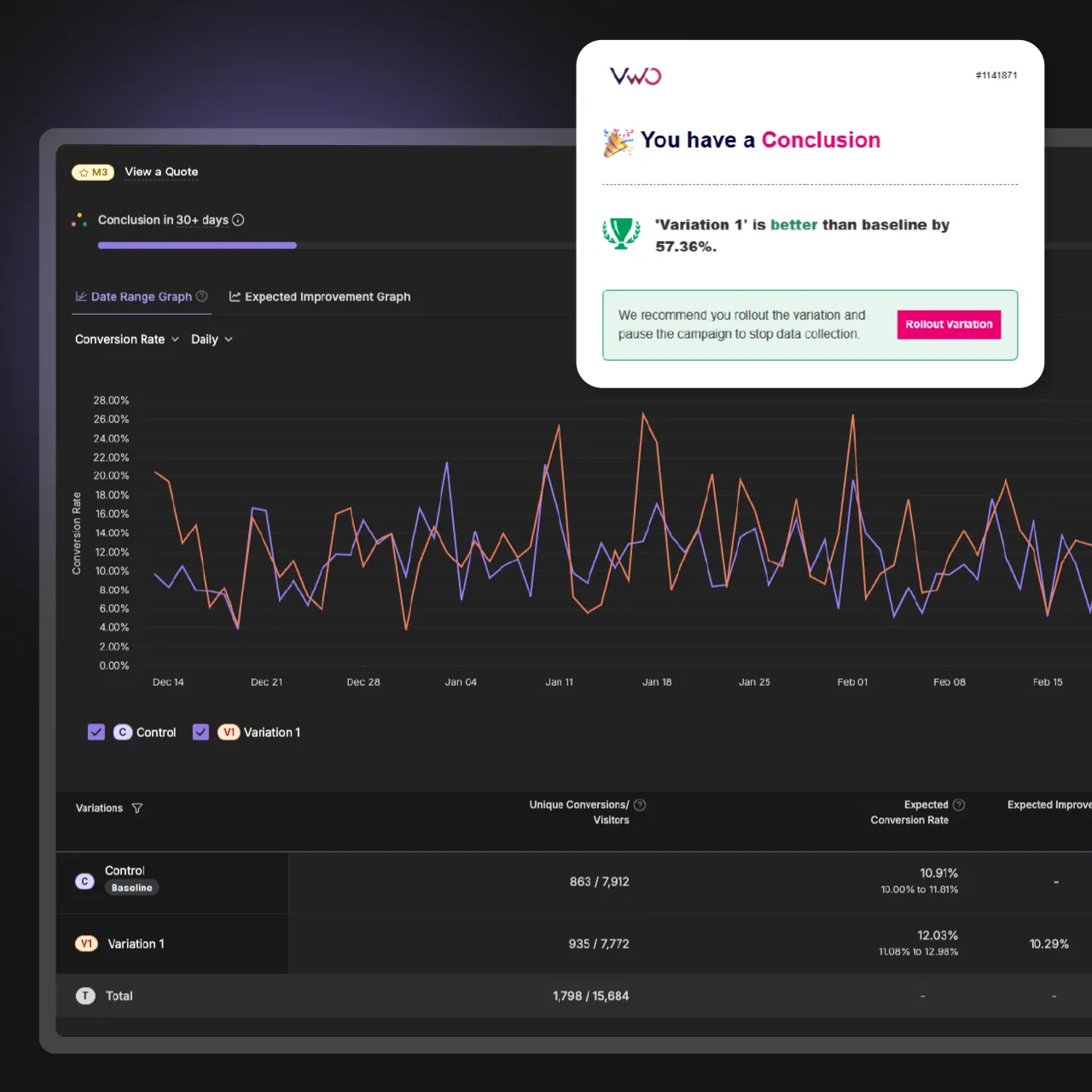Click the Variations column header
Screen dimensions: 1092x1092
pyautogui.click(x=99, y=808)
